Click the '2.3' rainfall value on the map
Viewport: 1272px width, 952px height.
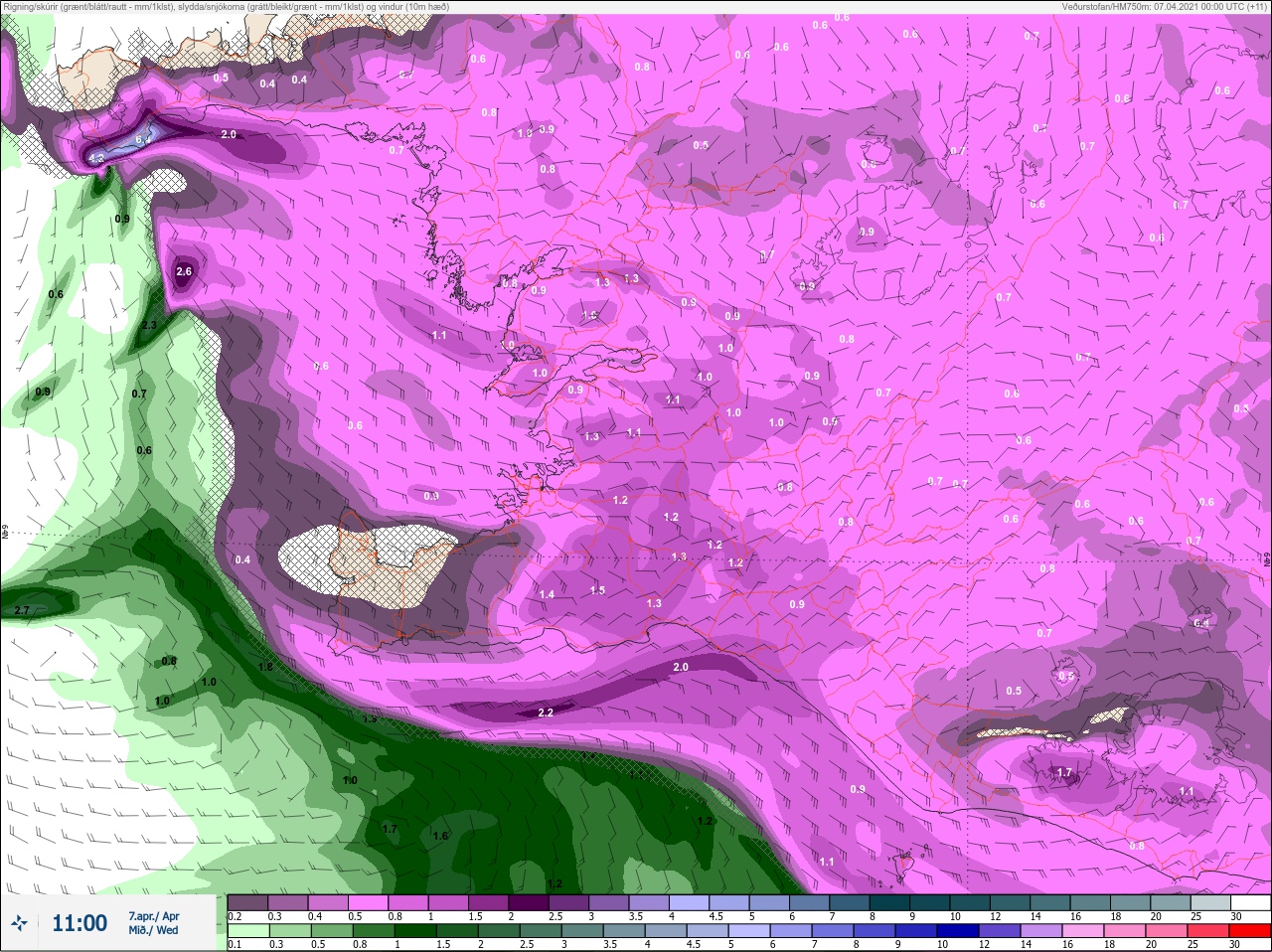[x=149, y=325]
